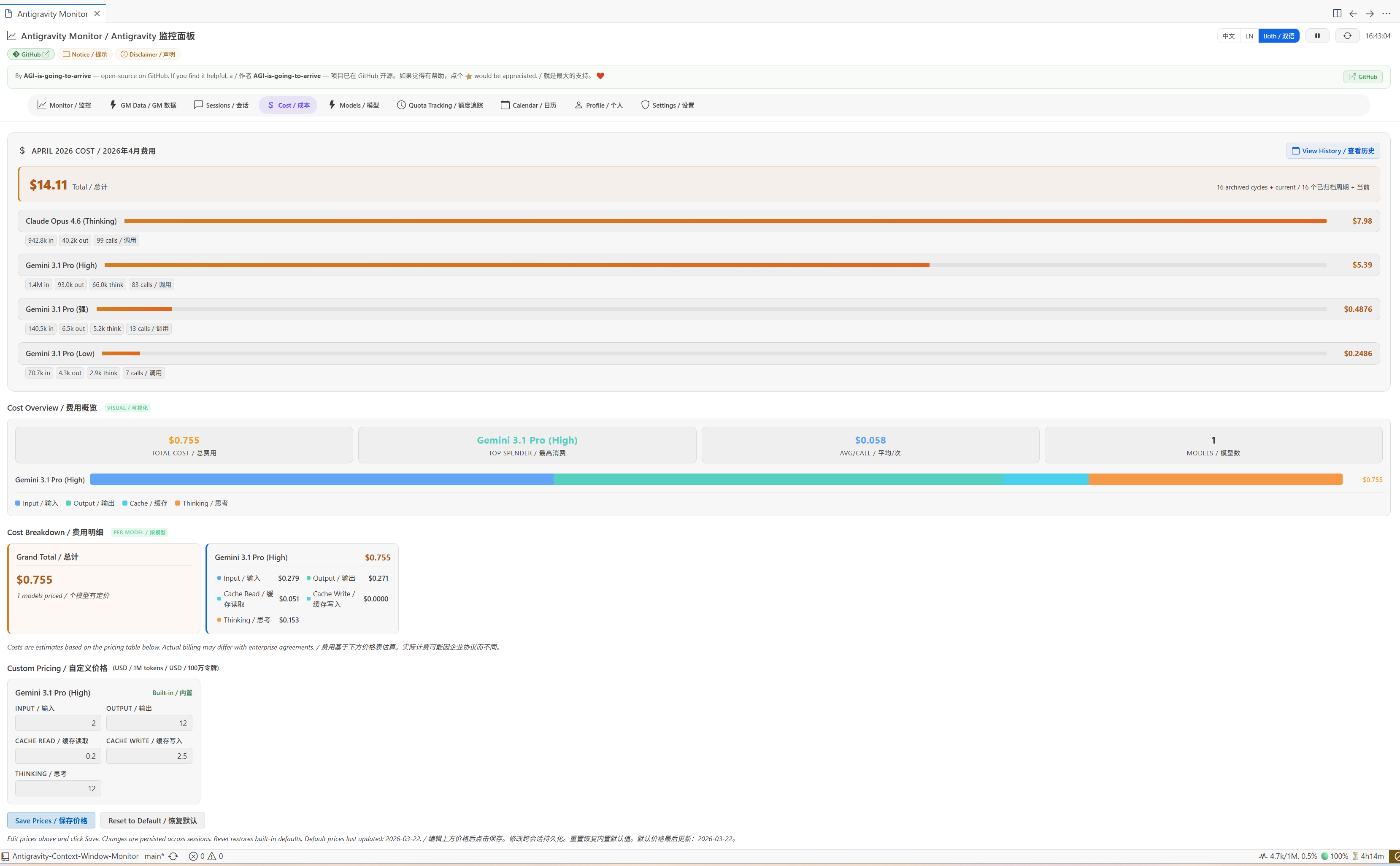Click the 99 calls / 调用 chip

pyautogui.click(x=116, y=241)
